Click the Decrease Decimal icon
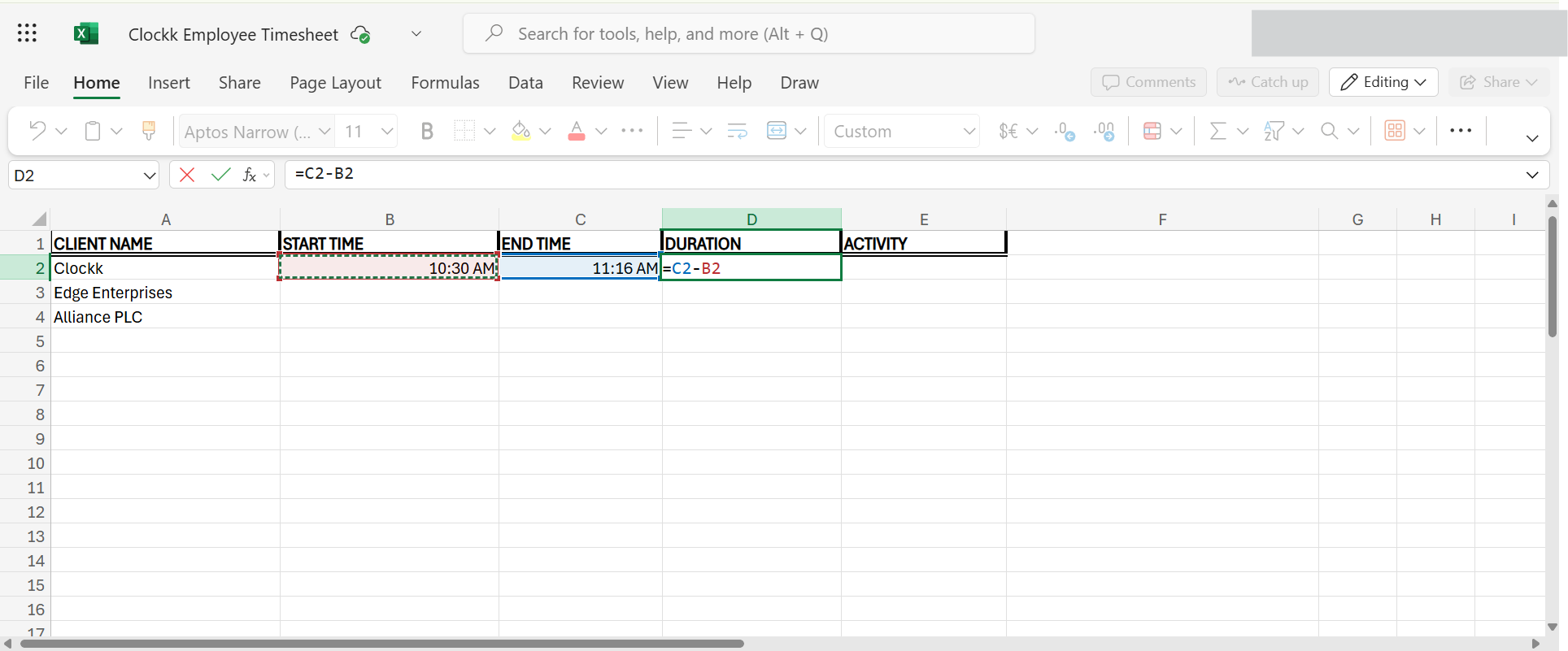Viewport: 1568px width, 651px height. coord(1104,131)
